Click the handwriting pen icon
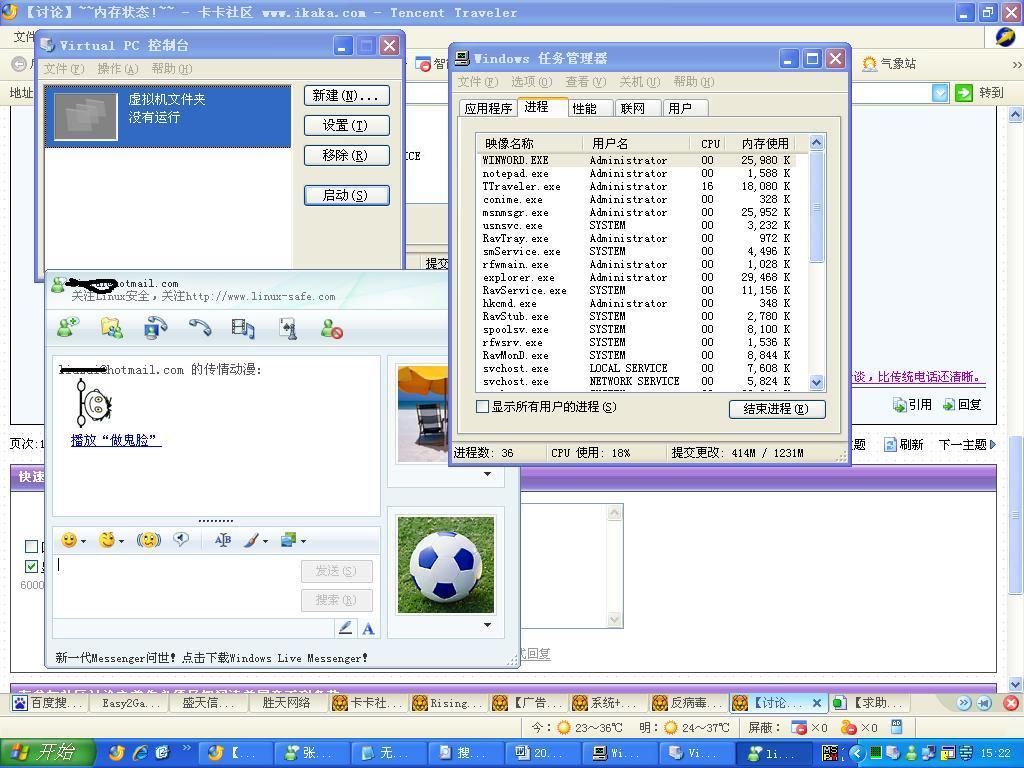 tap(345, 628)
